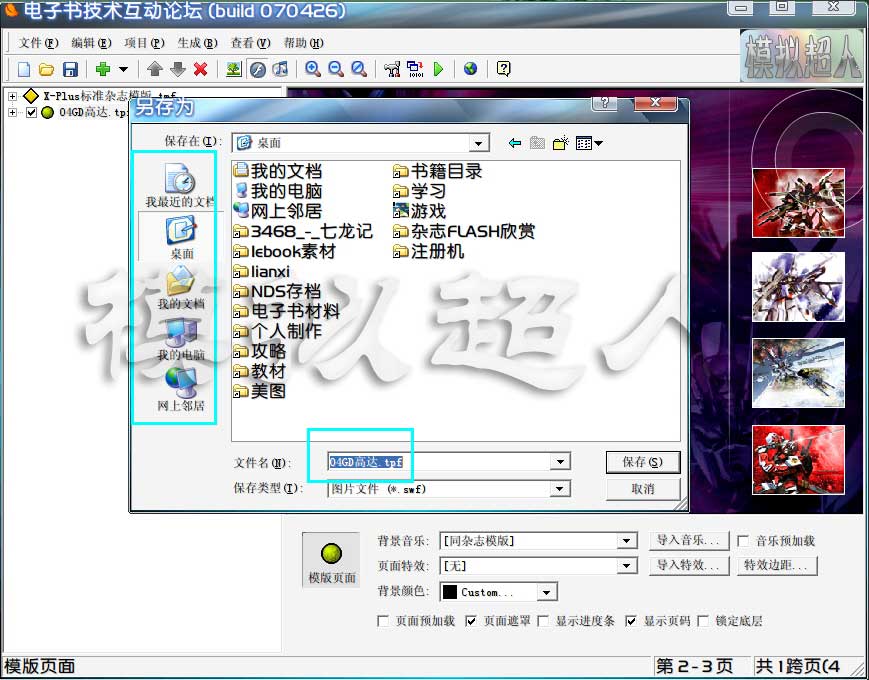Open help with question mark toolbar icon

(503, 69)
